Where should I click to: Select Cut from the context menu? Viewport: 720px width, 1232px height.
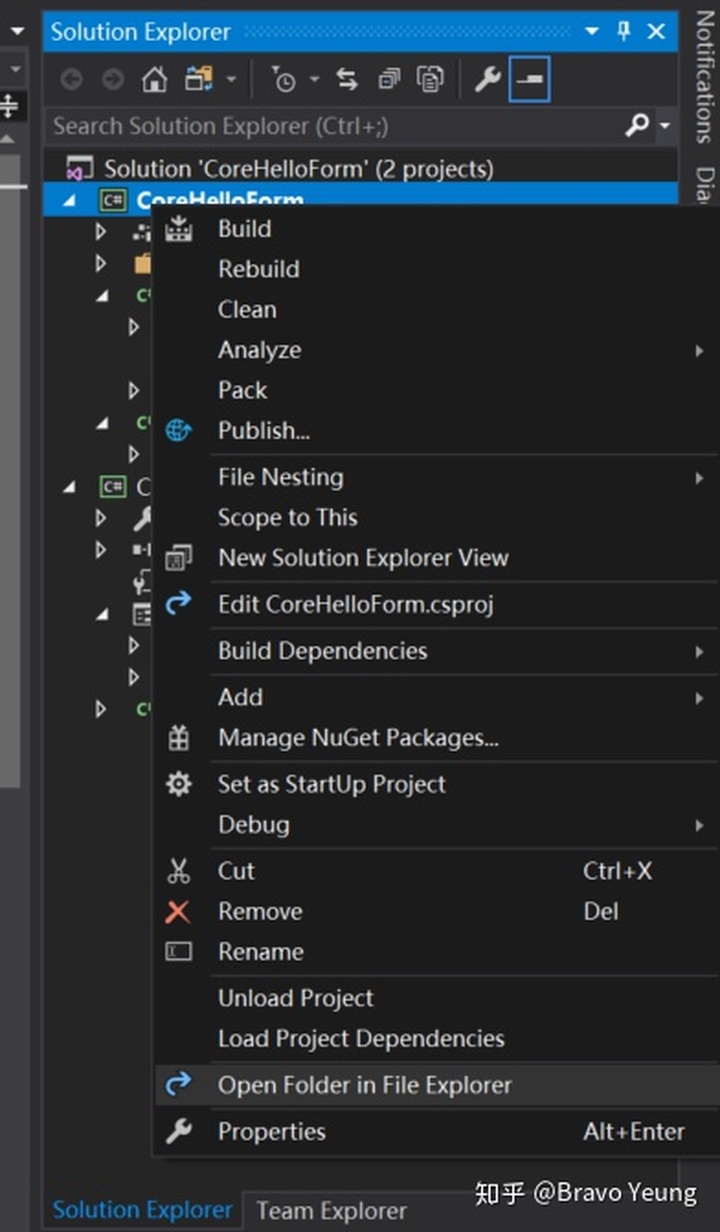tap(435, 871)
